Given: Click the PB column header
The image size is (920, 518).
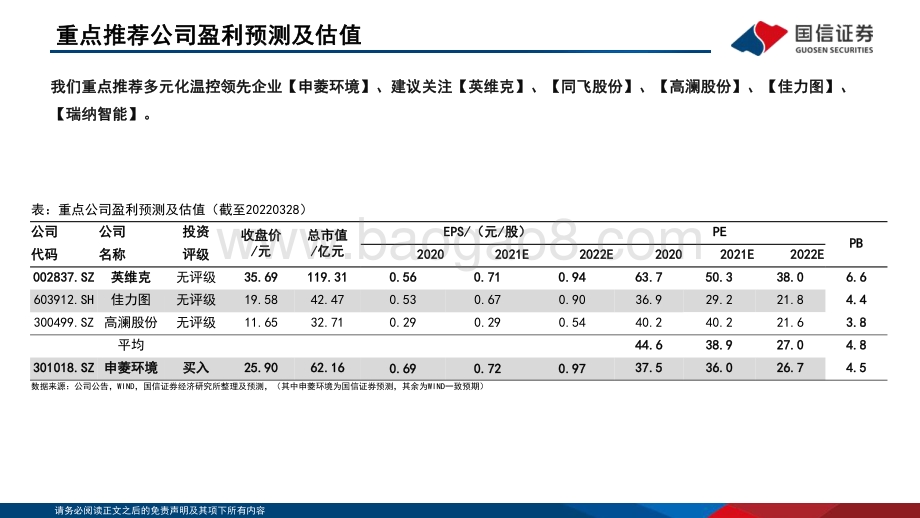Looking at the screenshot, I should point(855,243).
